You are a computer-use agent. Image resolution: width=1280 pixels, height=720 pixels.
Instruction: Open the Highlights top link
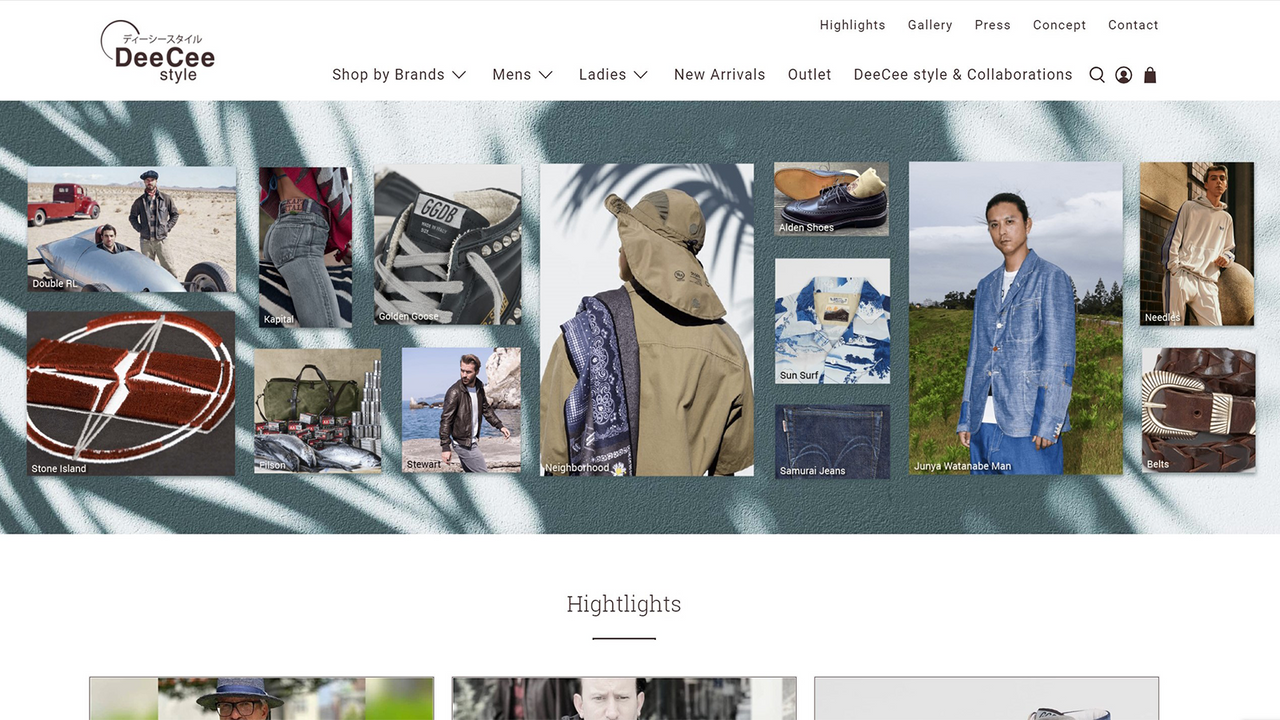853,25
